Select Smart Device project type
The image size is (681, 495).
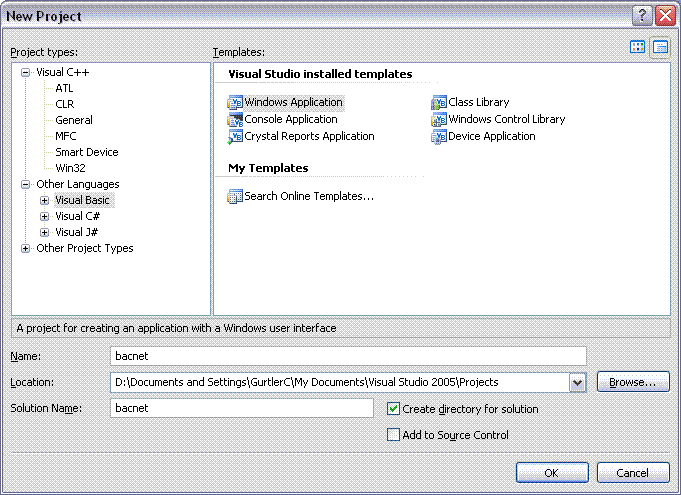87,152
